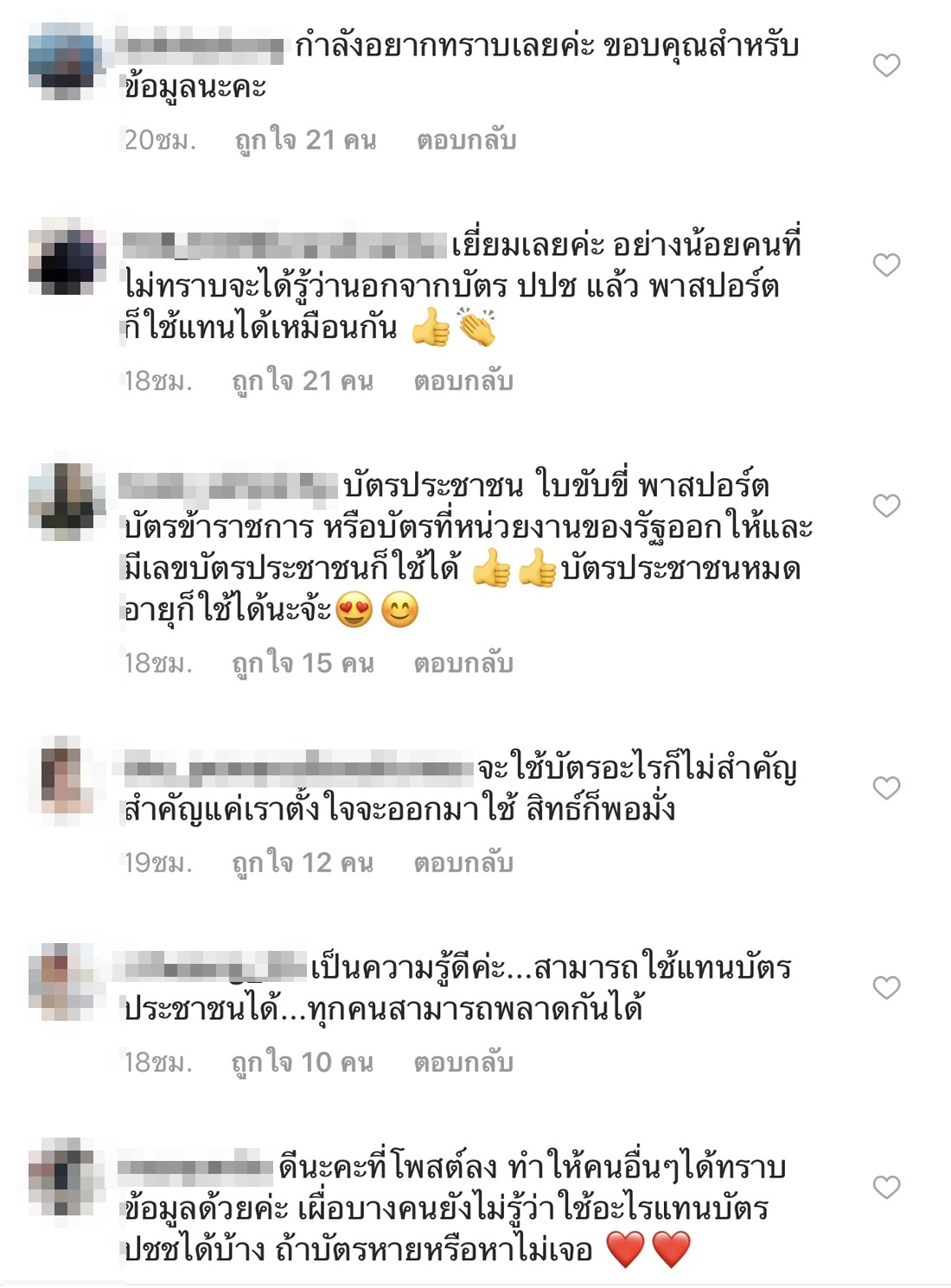Viewport: 951px width, 1288px height.
Task: Tap ตอบกลับ under the 10 likes comment
Action: (463, 1062)
